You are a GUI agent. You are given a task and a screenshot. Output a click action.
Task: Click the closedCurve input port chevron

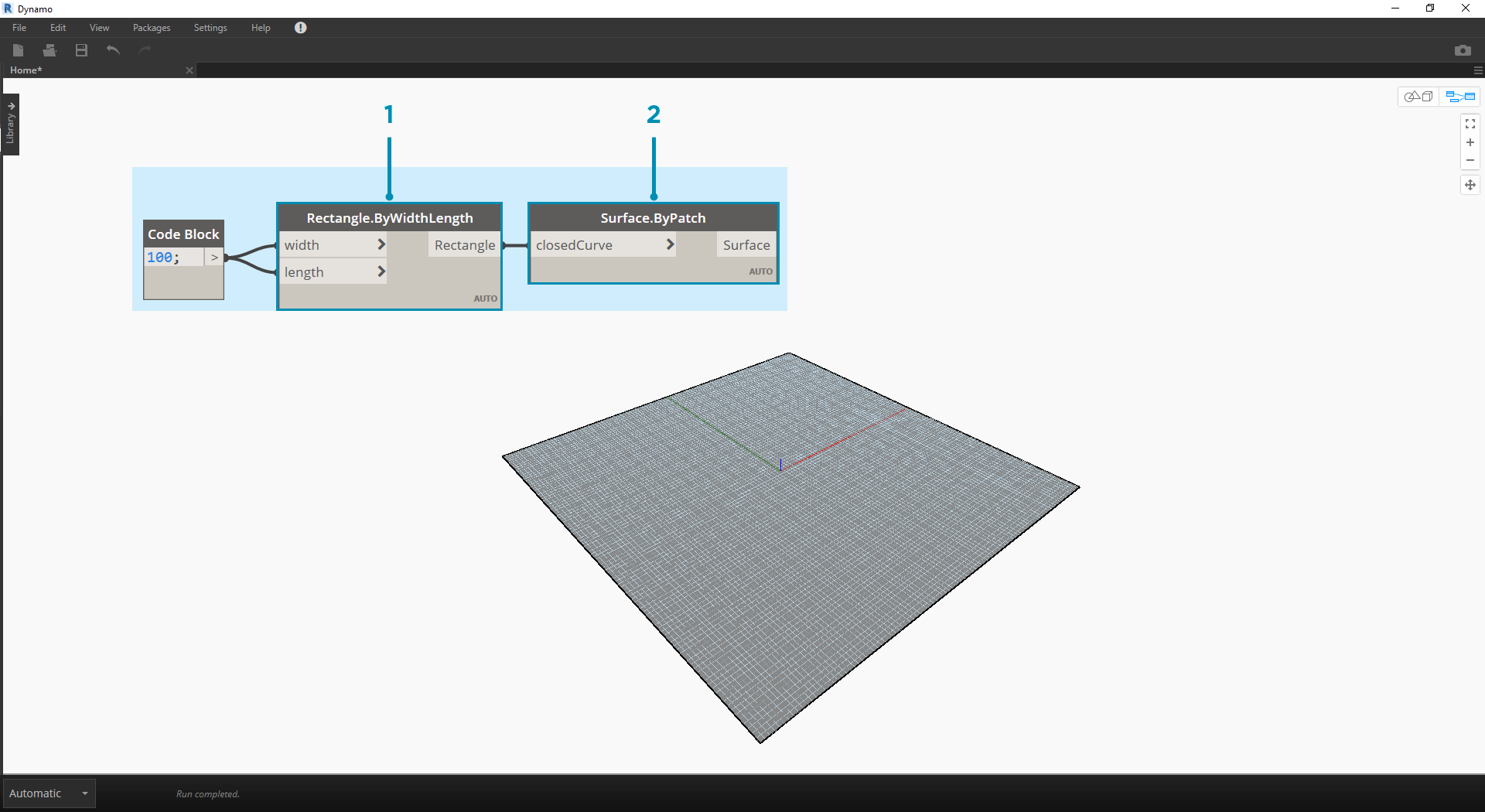[x=670, y=244]
